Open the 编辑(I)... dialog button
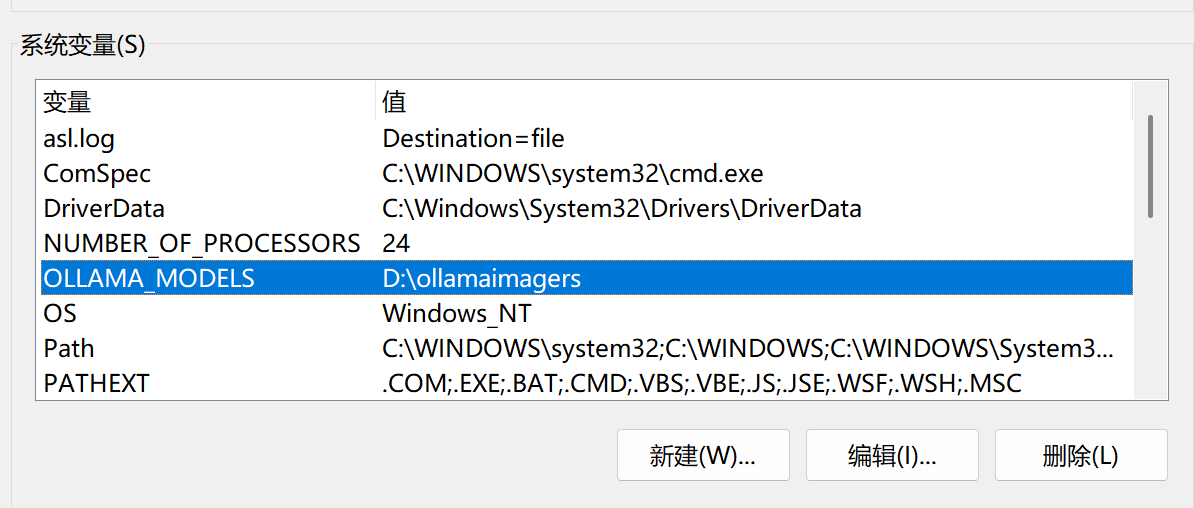The image size is (1194, 508). point(892,455)
